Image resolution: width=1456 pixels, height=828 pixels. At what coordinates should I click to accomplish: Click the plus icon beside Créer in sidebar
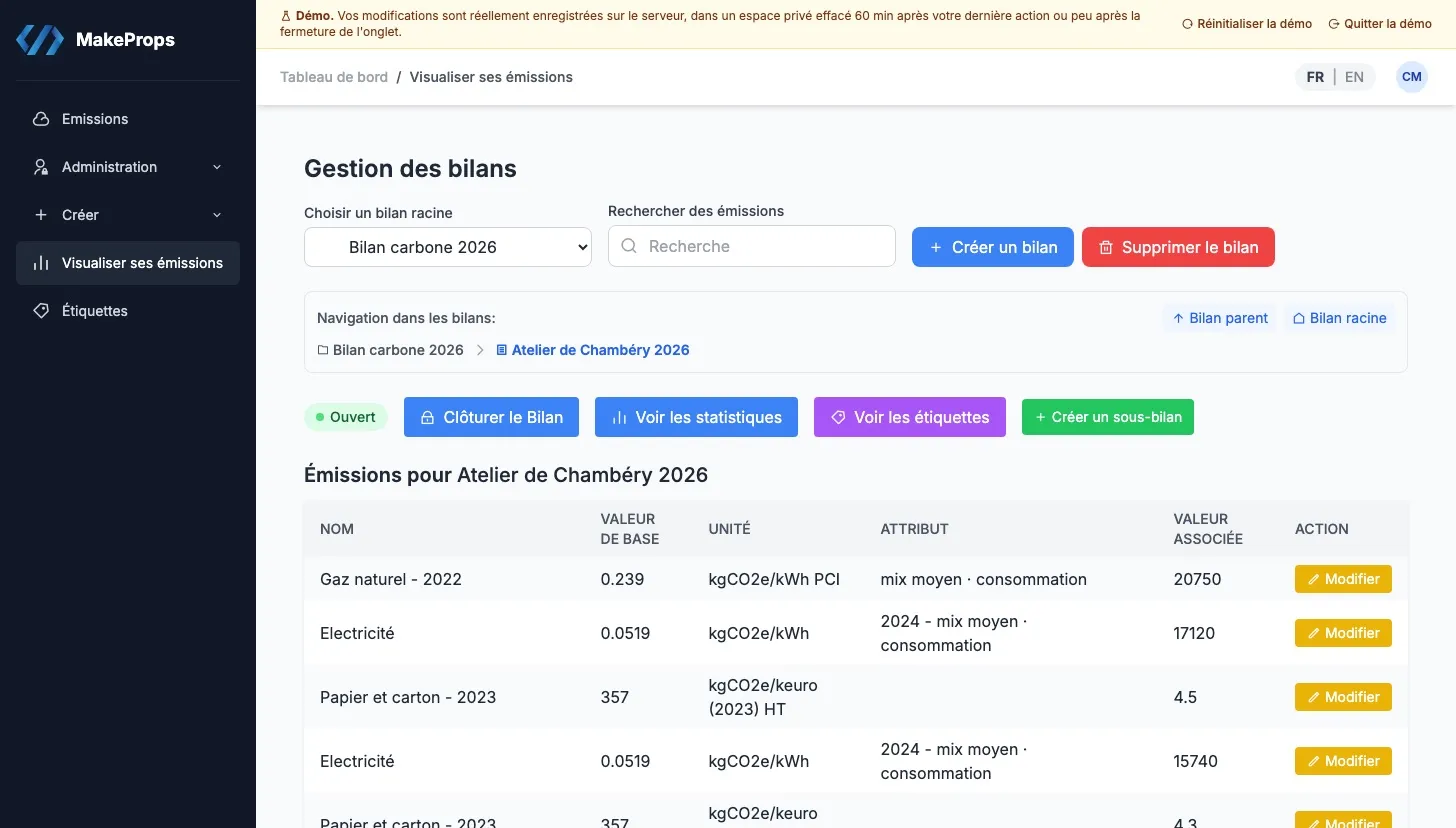(x=41, y=215)
